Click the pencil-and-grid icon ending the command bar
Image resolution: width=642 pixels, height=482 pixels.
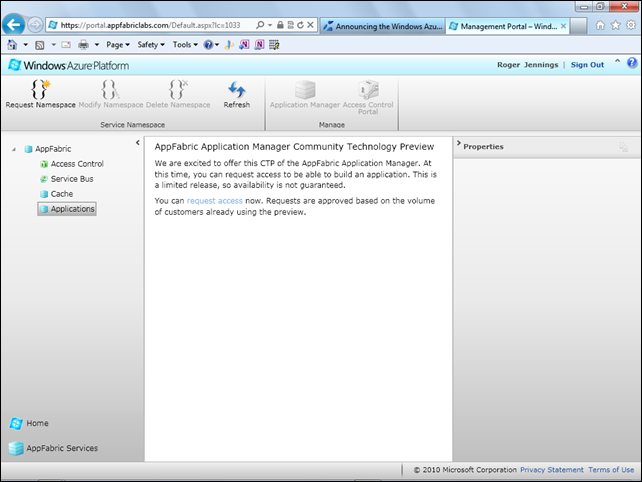tap(274, 45)
